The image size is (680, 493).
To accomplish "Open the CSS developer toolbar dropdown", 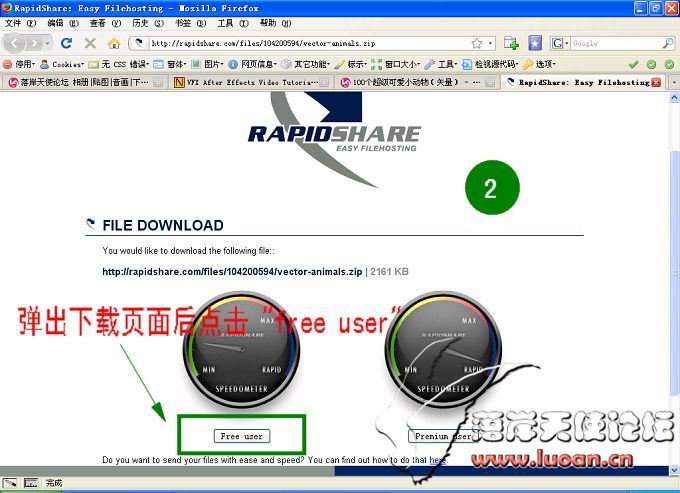I will pos(119,64).
